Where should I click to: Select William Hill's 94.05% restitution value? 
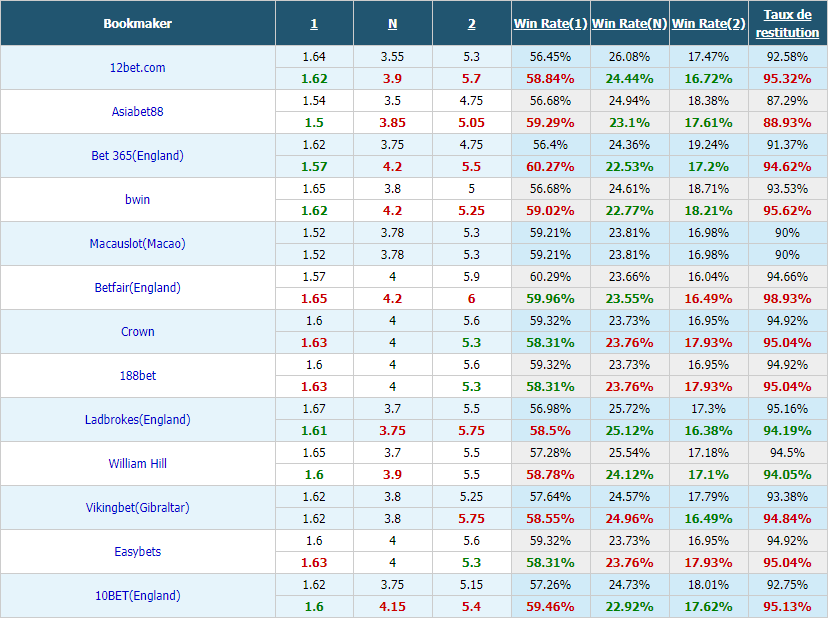coord(787,474)
